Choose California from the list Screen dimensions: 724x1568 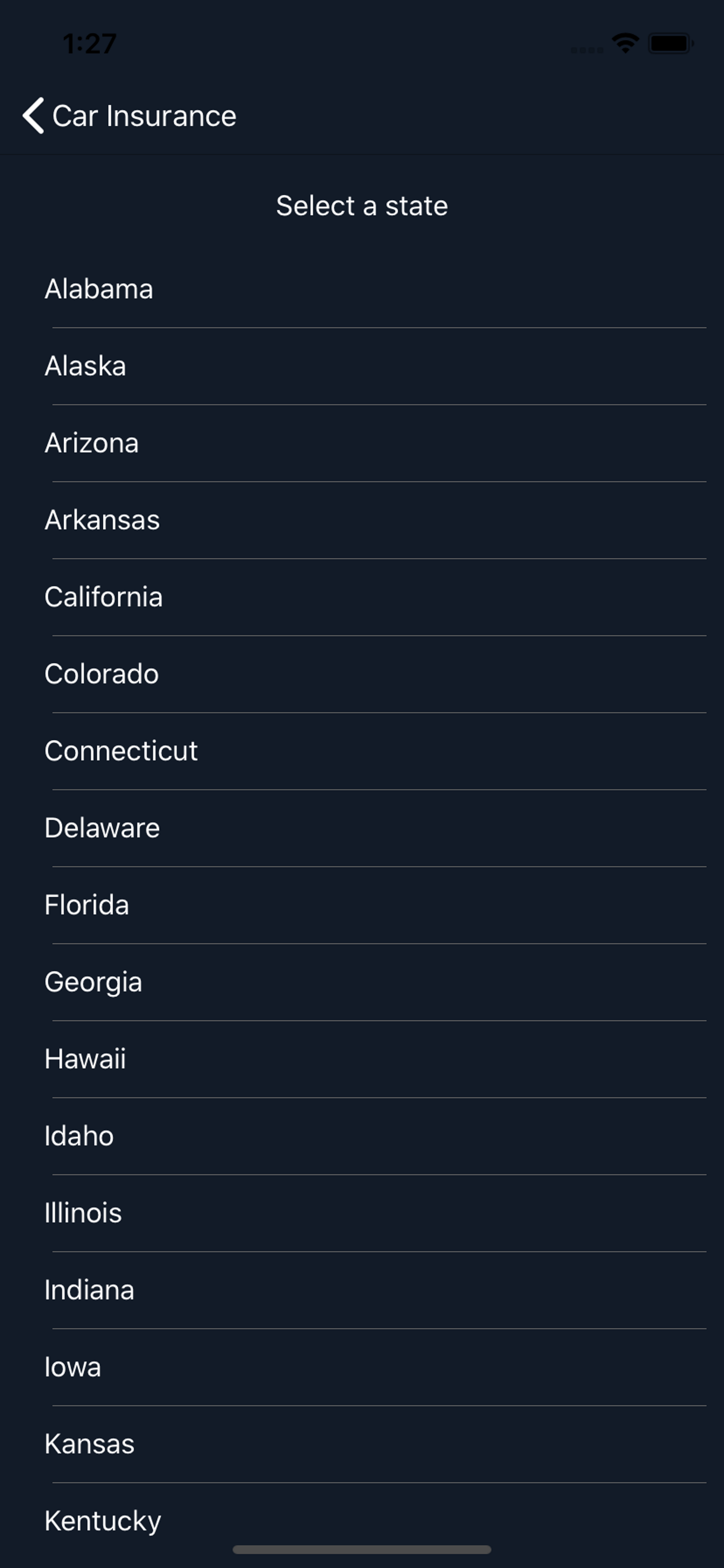click(x=103, y=597)
